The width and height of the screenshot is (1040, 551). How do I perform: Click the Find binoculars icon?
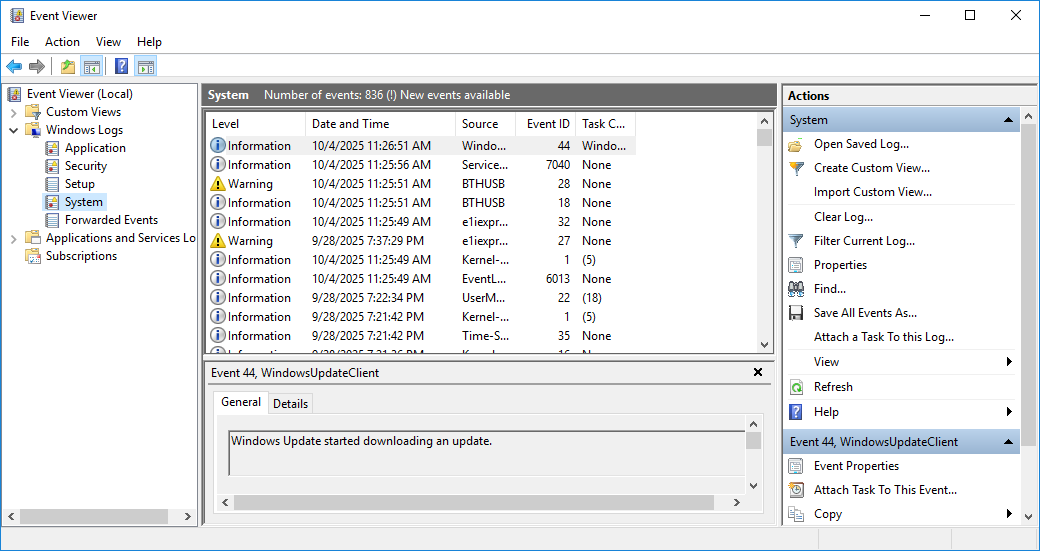point(796,289)
